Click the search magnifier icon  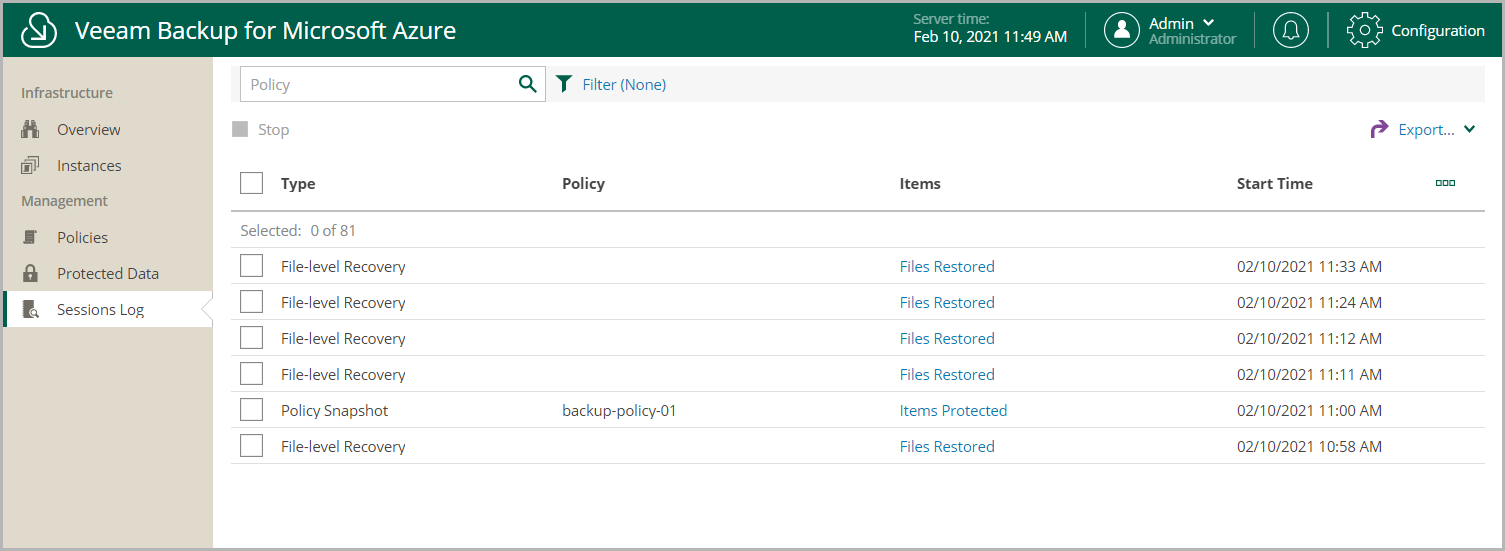pyautogui.click(x=528, y=84)
